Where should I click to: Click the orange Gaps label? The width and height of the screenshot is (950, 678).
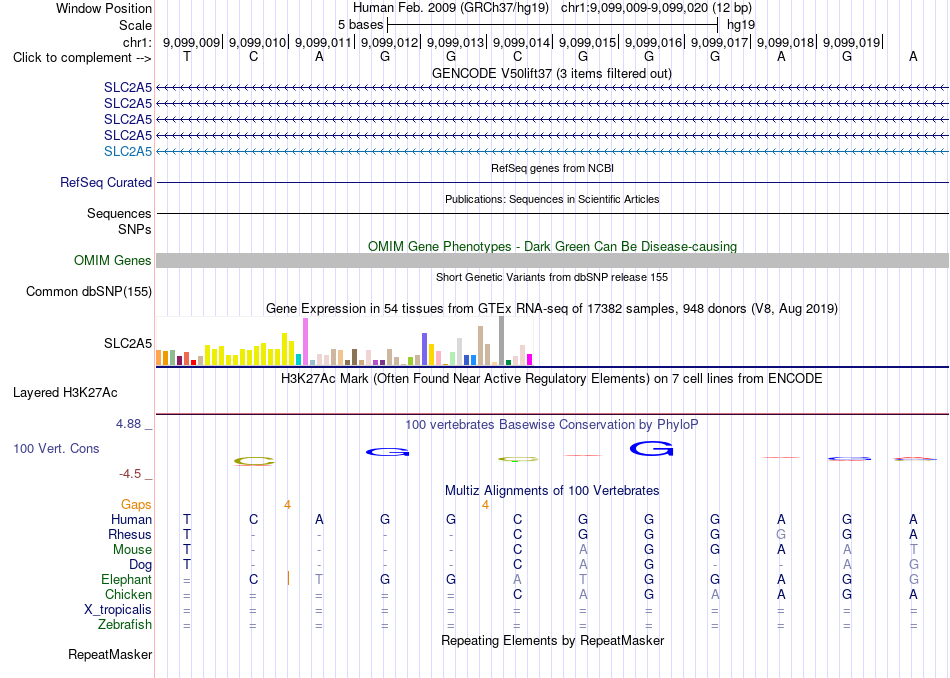(136, 504)
